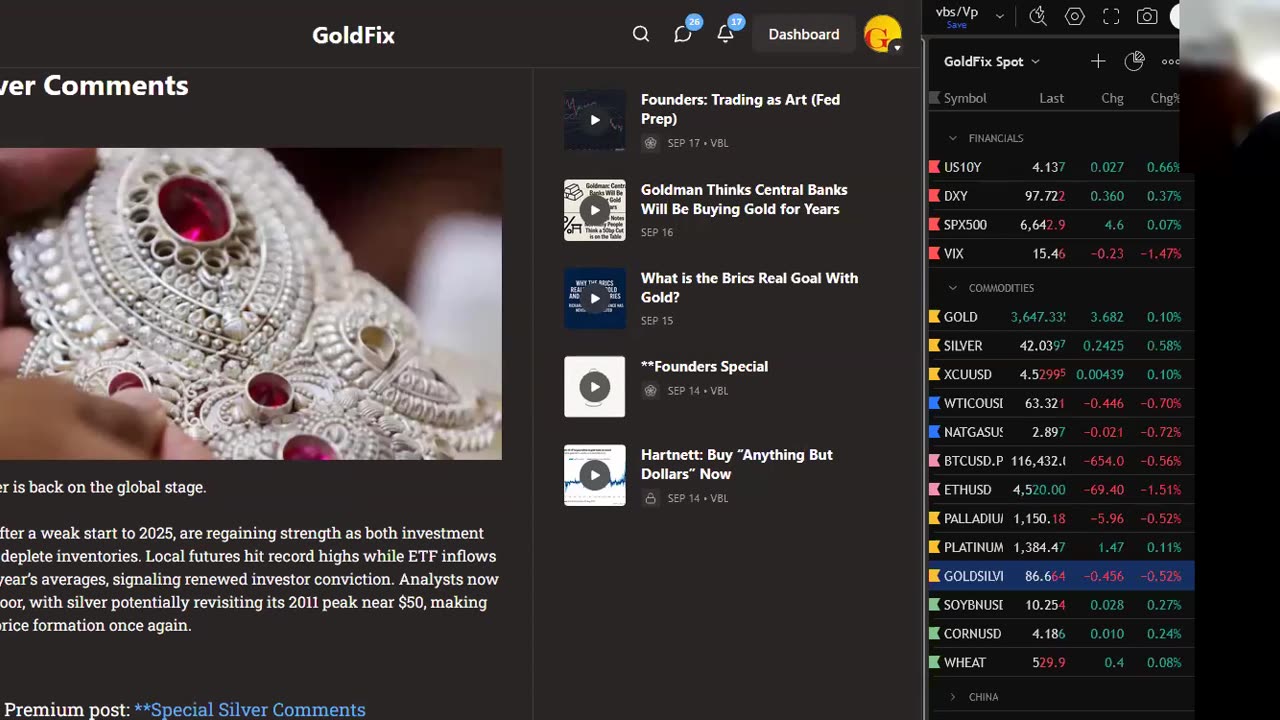Sort watchlist by Chg column
Viewport: 1280px width, 720px height.
[x=1112, y=98]
